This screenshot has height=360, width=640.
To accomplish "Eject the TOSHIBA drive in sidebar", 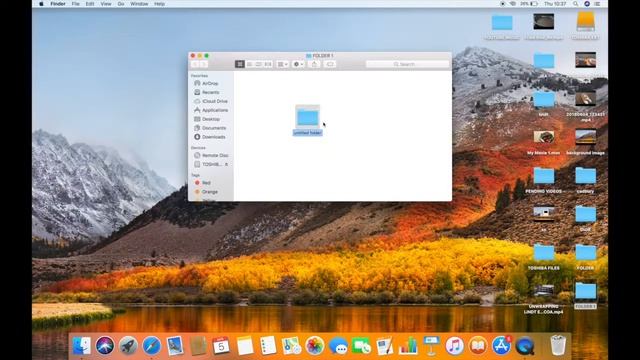I will click(227, 164).
